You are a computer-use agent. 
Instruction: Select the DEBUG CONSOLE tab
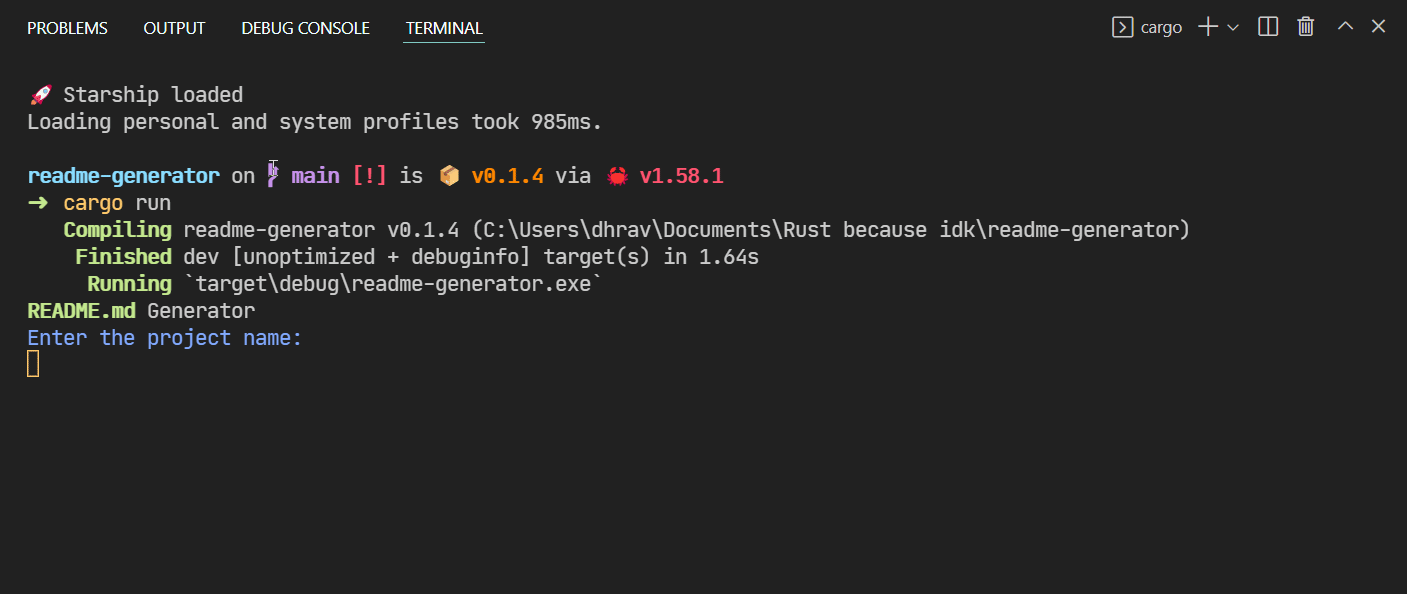tap(305, 28)
